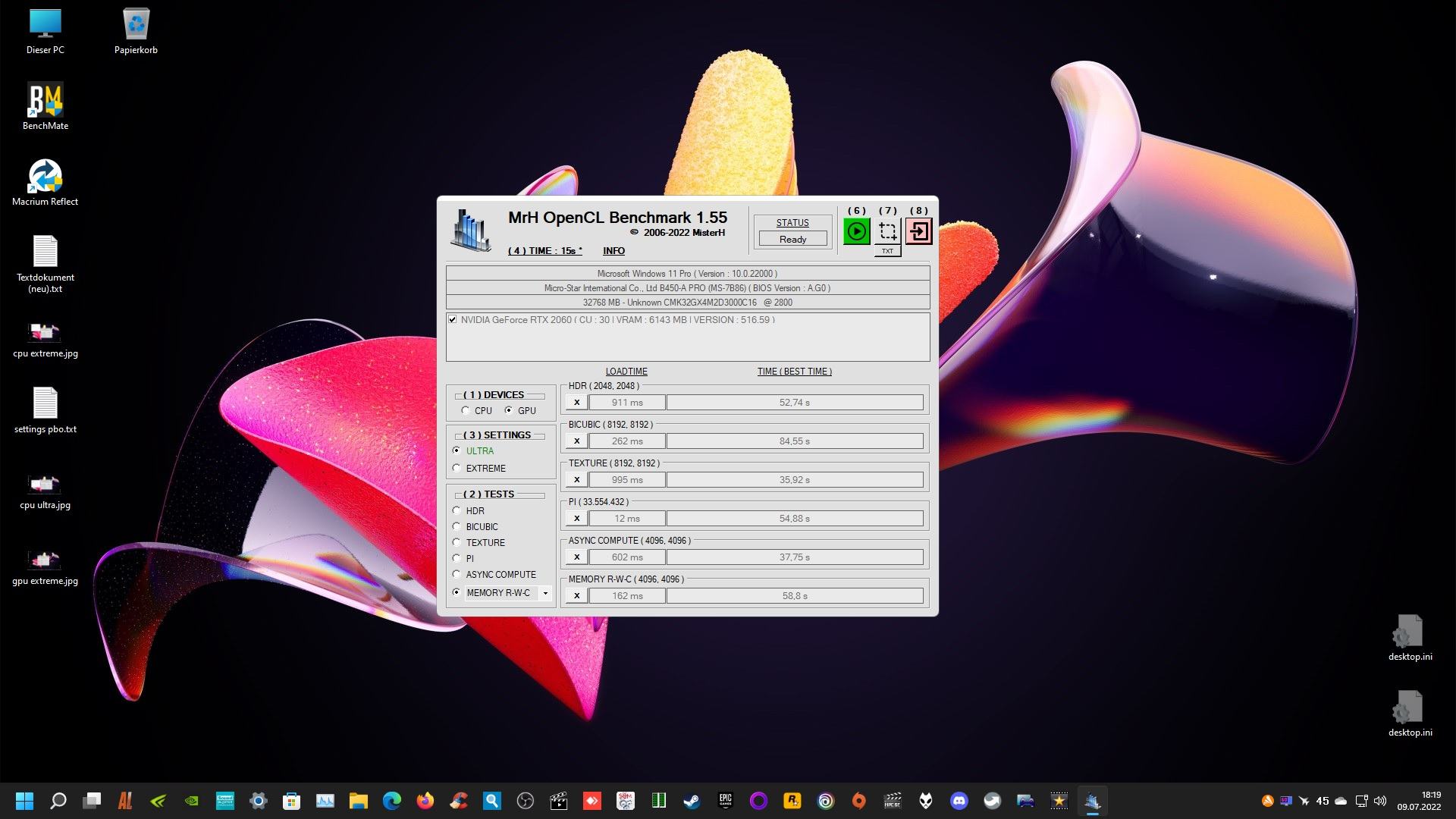
Task: Select the CPU device radio button
Action: [x=466, y=410]
